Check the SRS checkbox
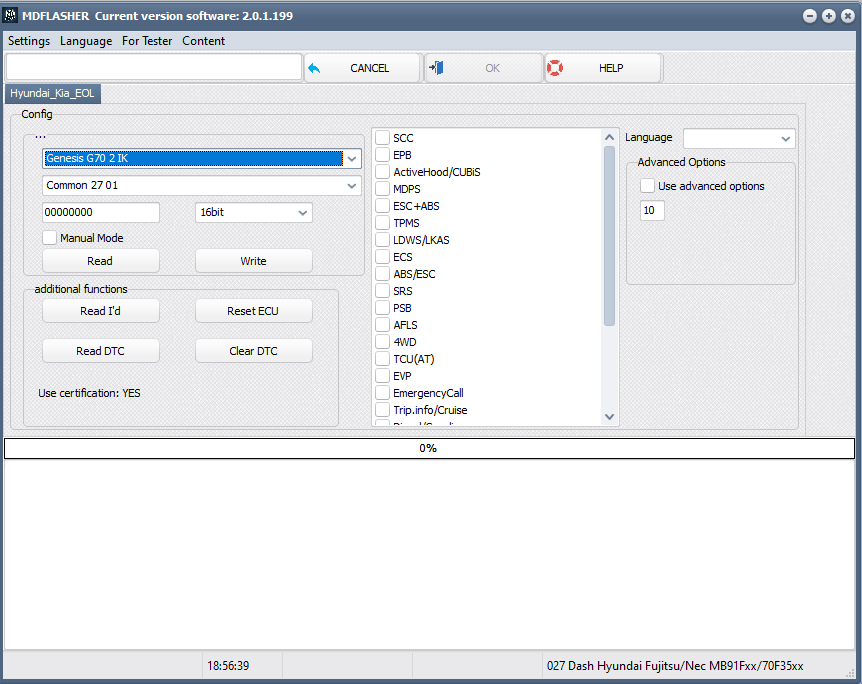 383,291
